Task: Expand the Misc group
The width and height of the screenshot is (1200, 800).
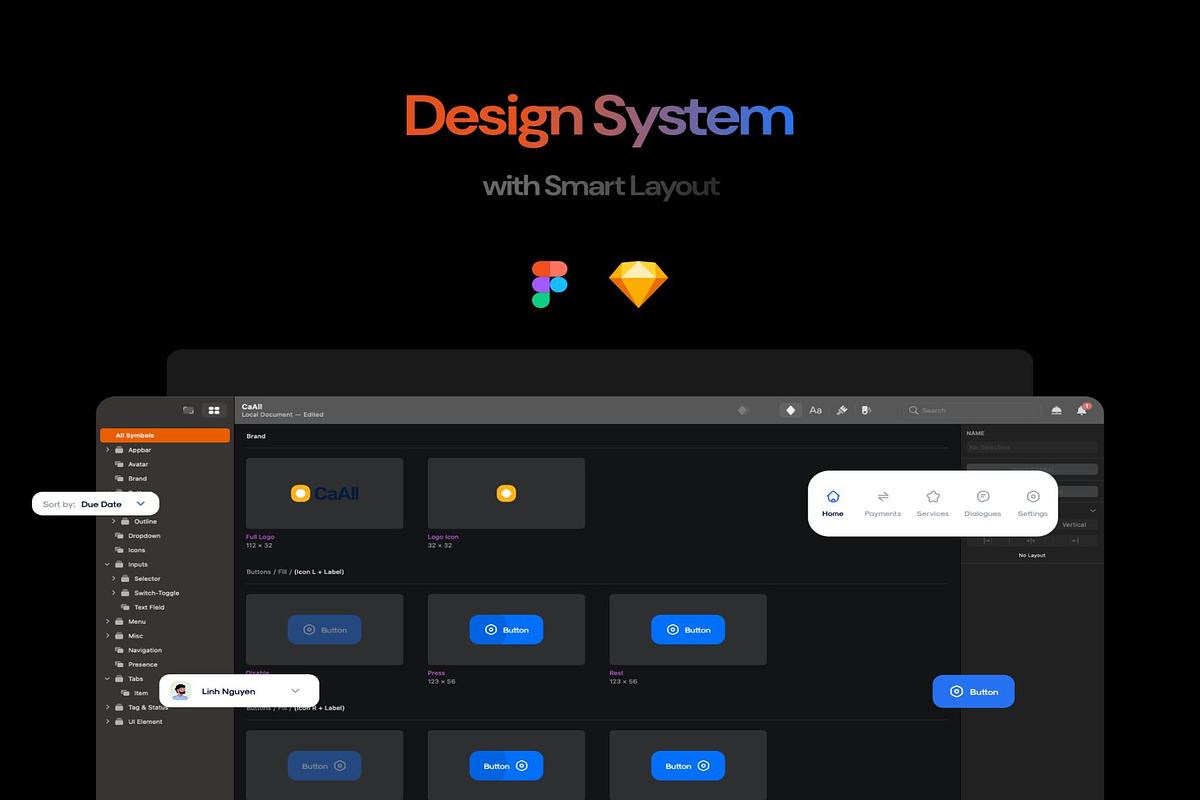Action: click(108, 636)
